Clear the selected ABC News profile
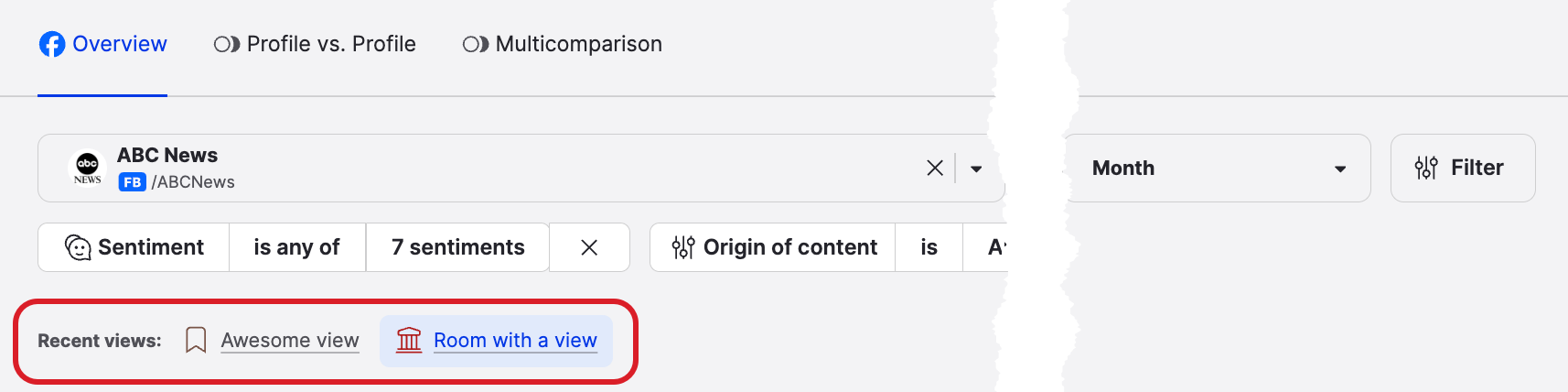This screenshot has width=1568, height=392. (x=934, y=168)
